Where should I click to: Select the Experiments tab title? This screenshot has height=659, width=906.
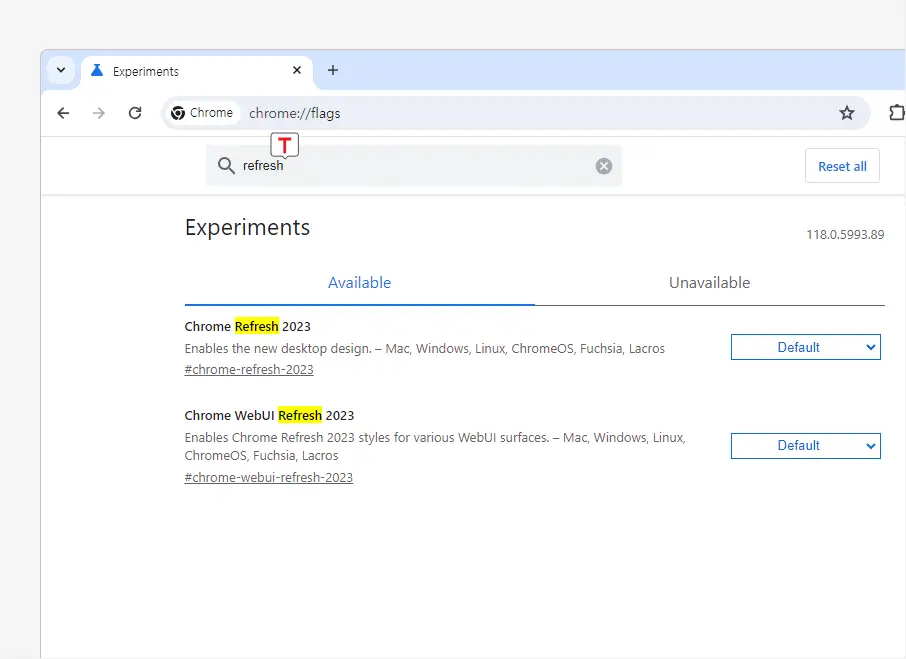[x=146, y=72]
